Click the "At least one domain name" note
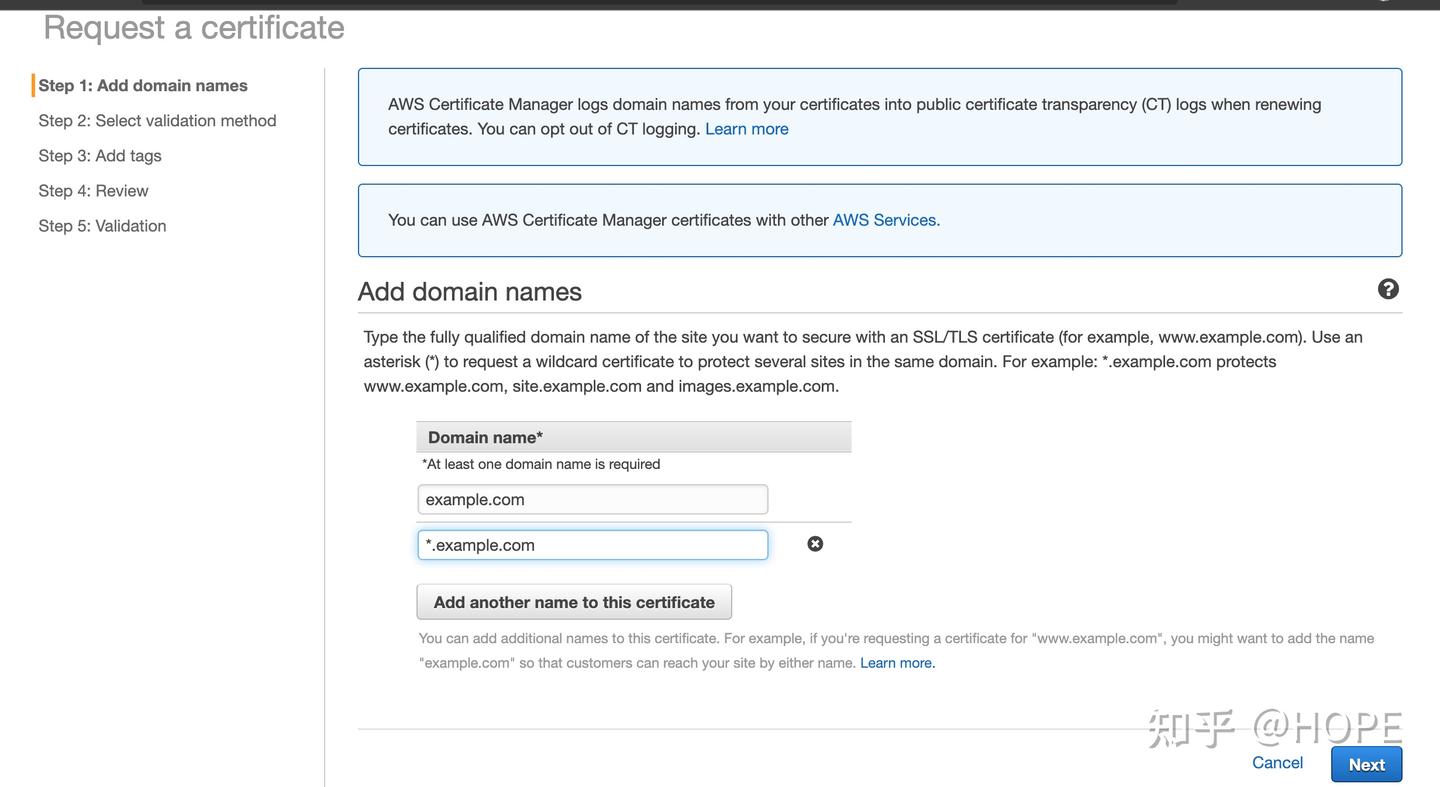 pyautogui.click(x=541, y=464)
